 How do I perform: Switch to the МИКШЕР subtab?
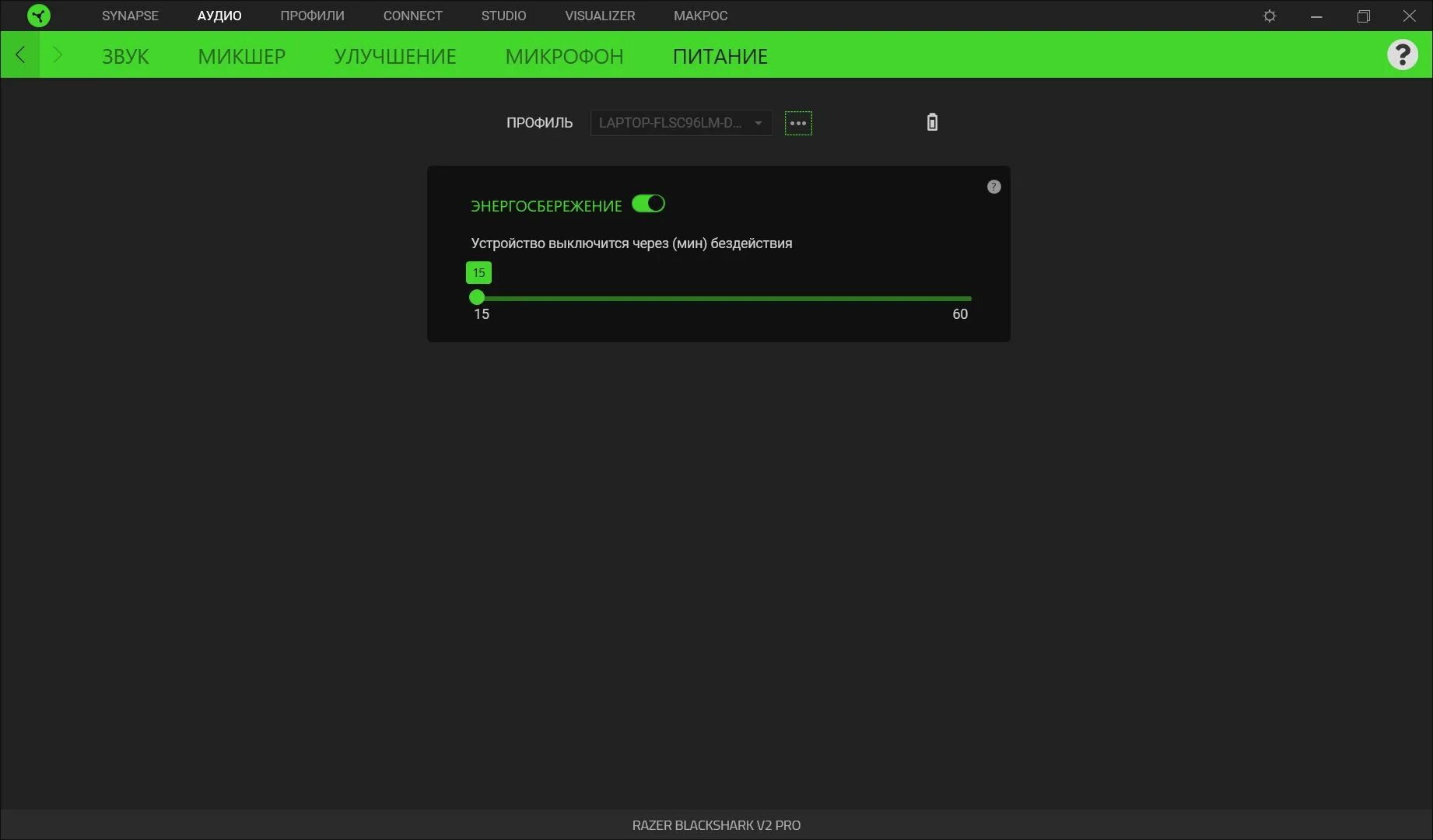(241, 56)
